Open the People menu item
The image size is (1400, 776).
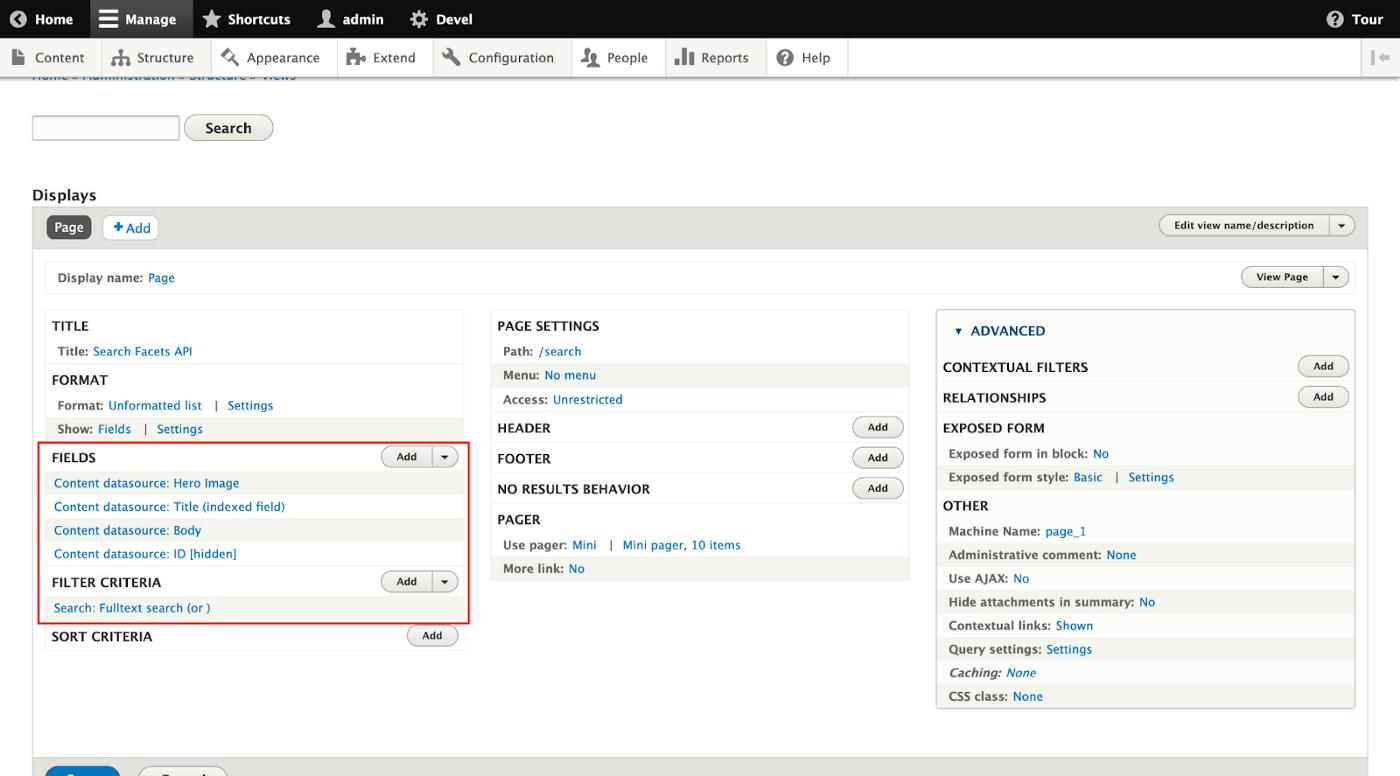tap(617, 57)
